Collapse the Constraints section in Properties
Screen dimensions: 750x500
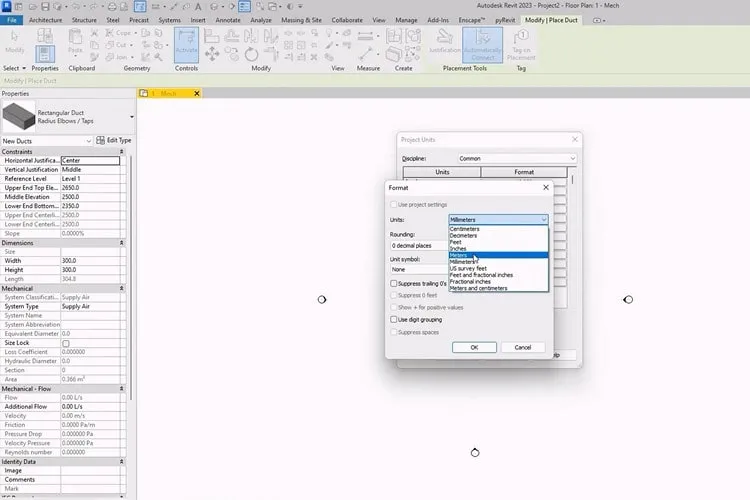tap(121, 152)
